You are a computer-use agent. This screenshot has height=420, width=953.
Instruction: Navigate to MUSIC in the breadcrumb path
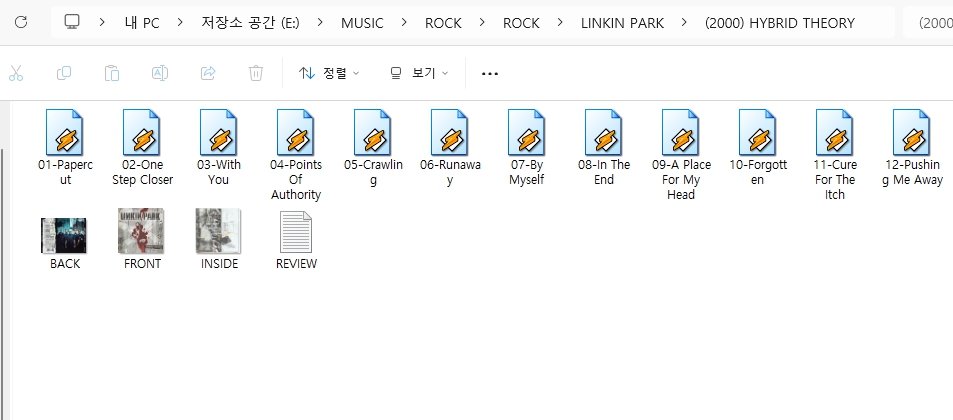click(x=362, y=23)
